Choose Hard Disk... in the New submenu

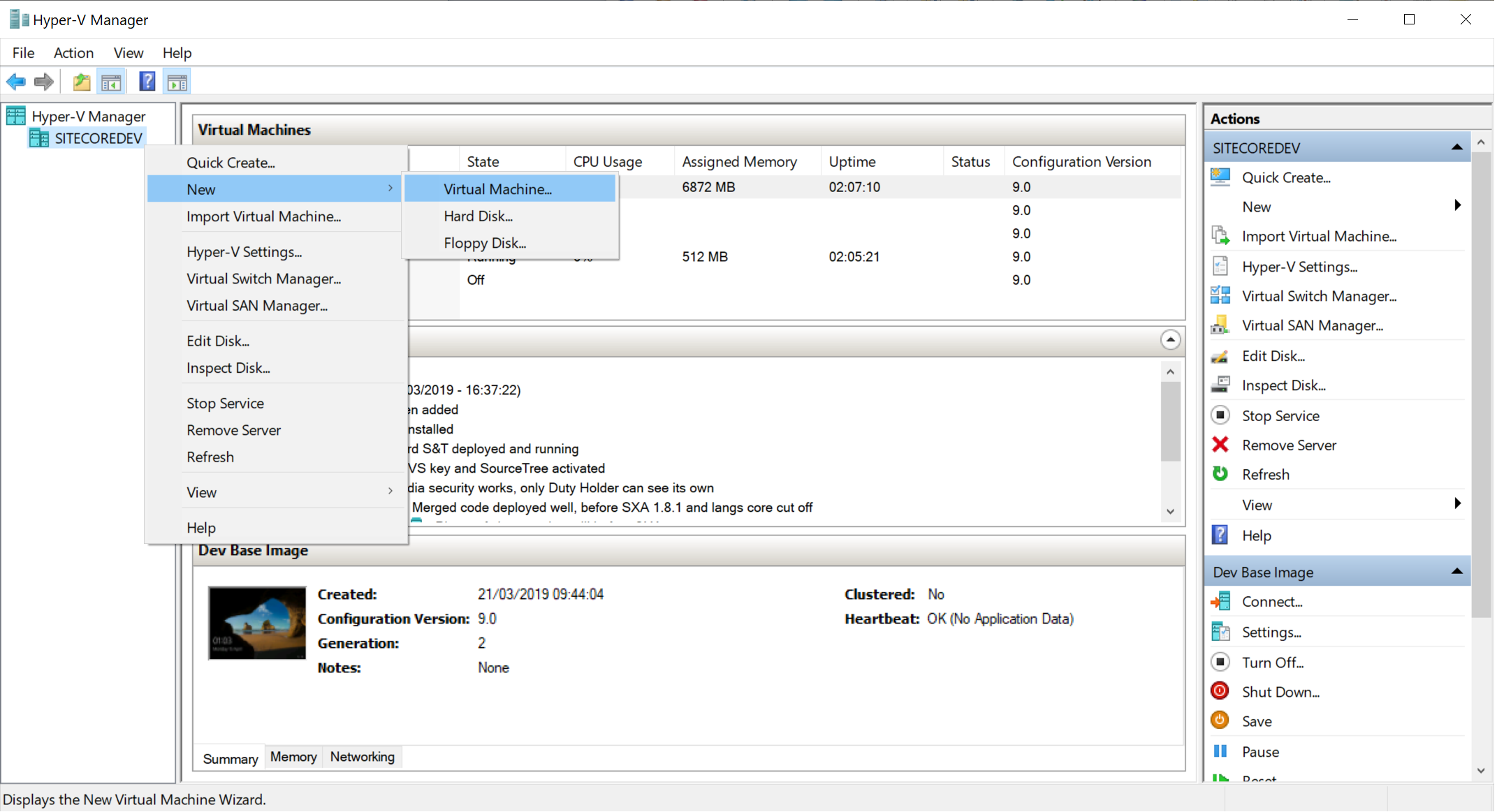tap(478, 216)
